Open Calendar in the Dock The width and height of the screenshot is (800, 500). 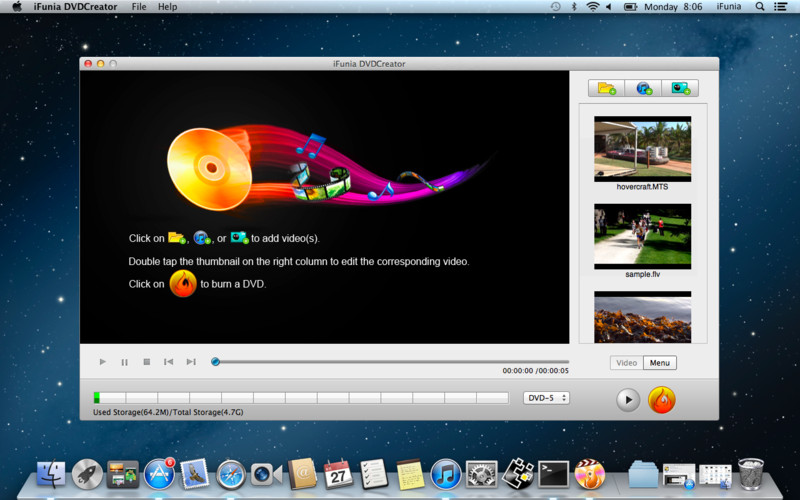338,474
